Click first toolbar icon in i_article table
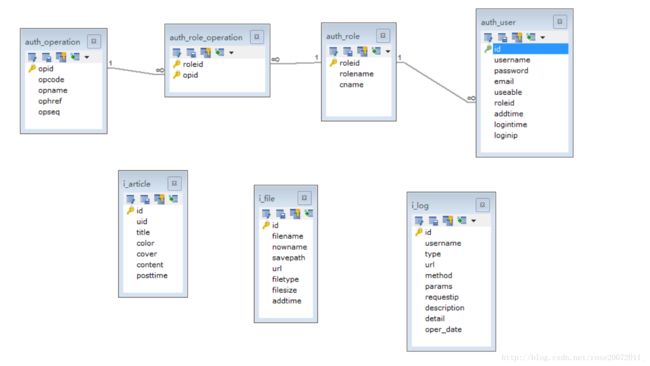Screen dimensions: 650x366 click(131, 199)
